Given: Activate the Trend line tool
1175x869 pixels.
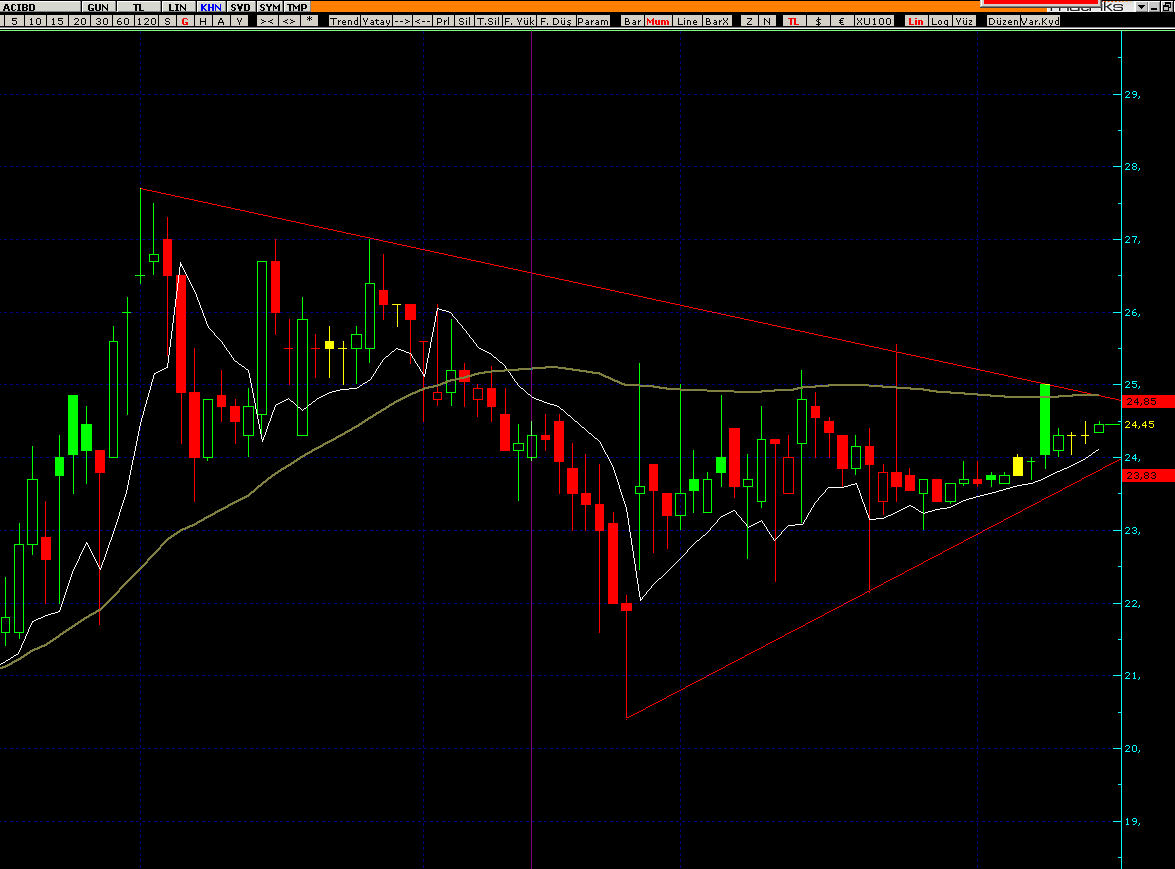Looking at the screenshot, I should tap(344, 21).
